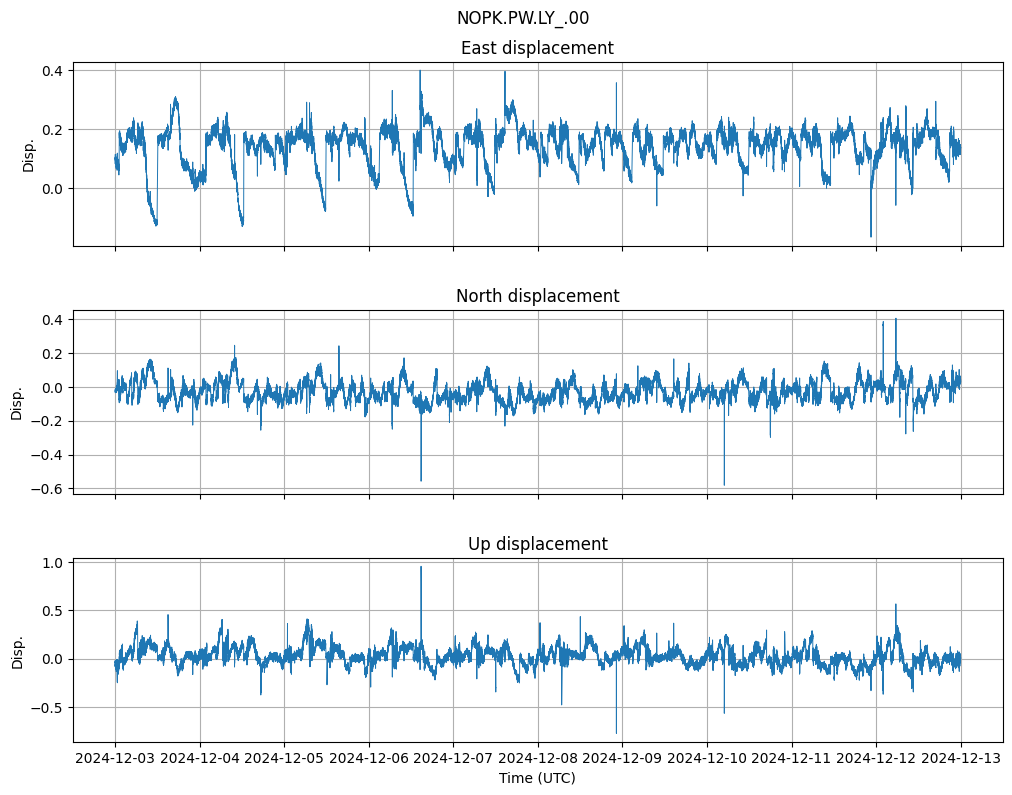Screen dimensions: 1012x795
Task: Click the tallest spike peak in Up plot
Action: 421,567
